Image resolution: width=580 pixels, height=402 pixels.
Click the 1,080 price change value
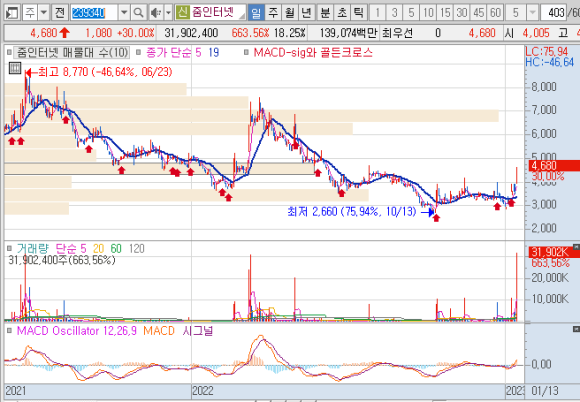[x=98, y=33]
